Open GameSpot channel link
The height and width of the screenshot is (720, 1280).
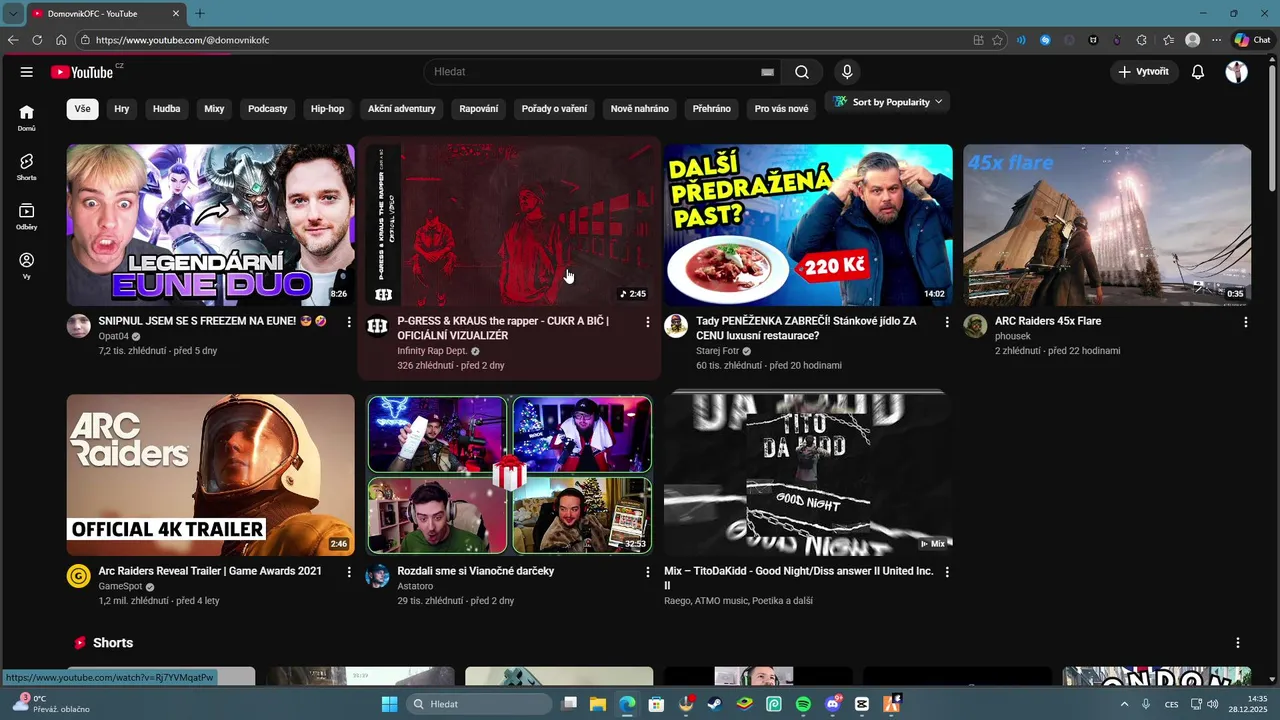[120, 586]
